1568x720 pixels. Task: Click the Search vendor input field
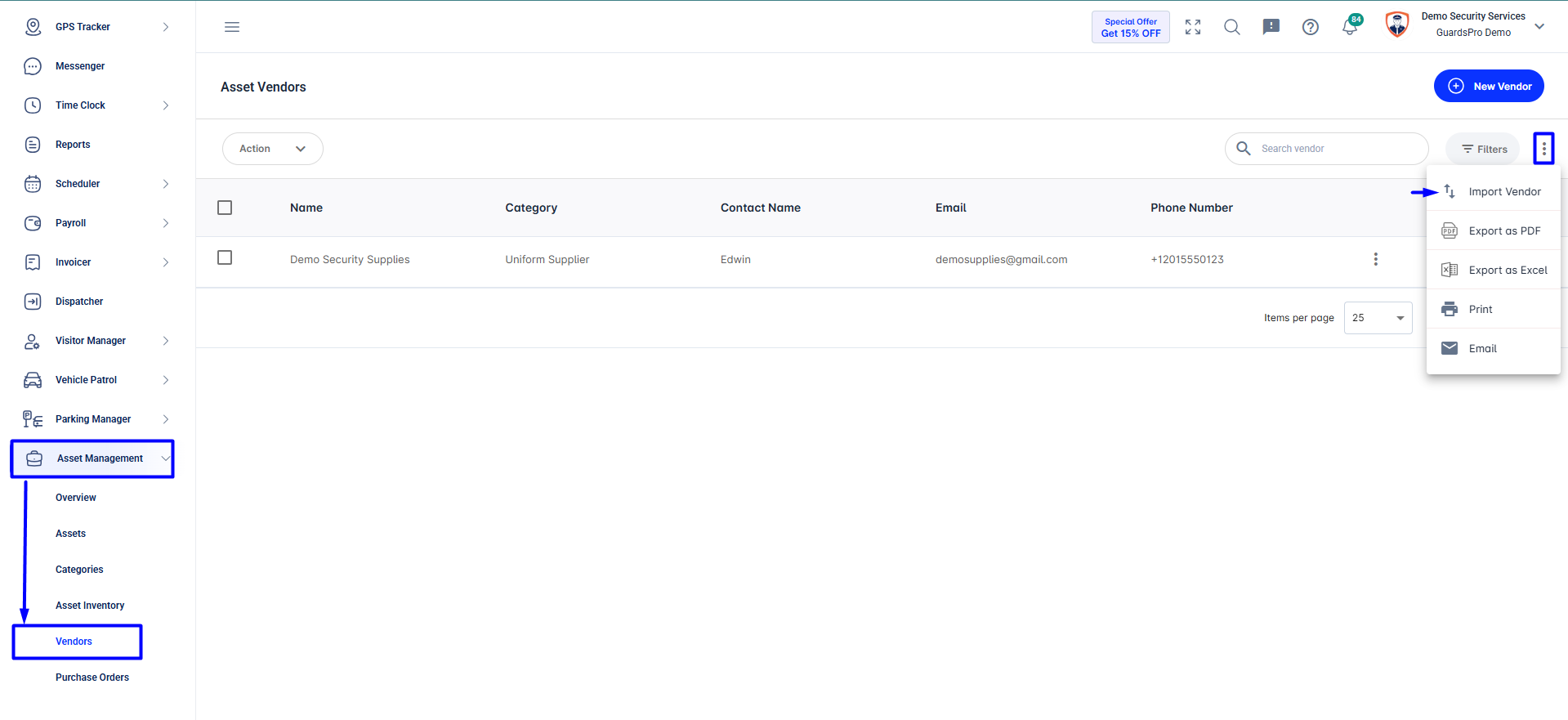pyautogui.click(x=1327, y=149)
